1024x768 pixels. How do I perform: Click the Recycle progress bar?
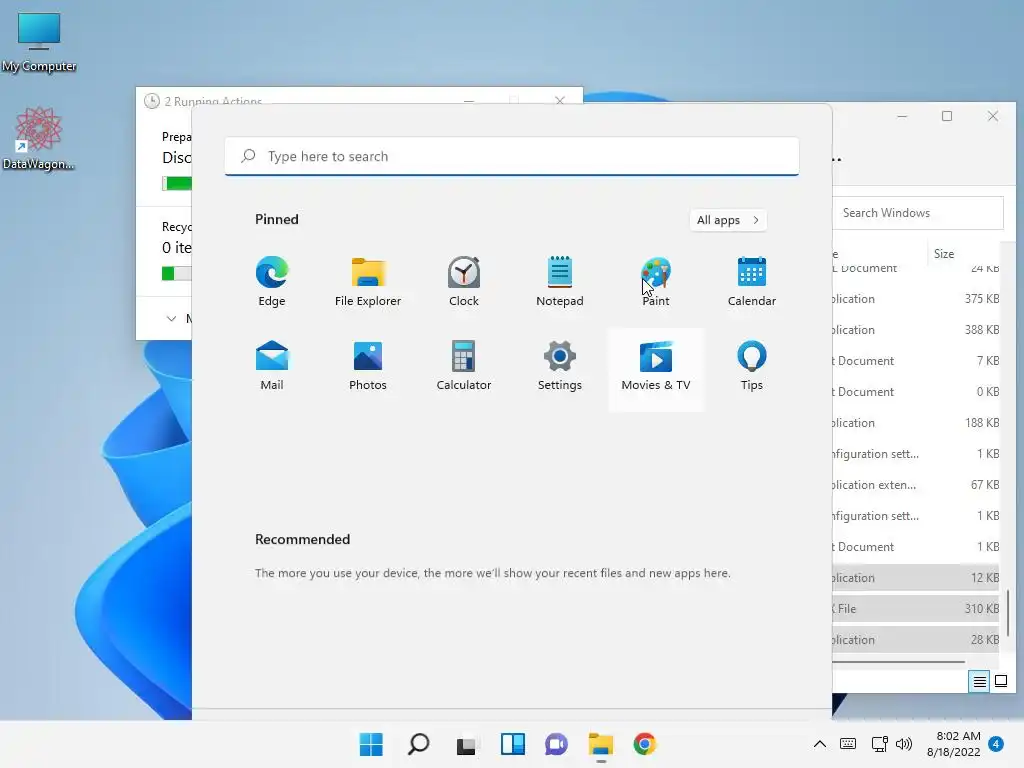[x=177, y=274]
